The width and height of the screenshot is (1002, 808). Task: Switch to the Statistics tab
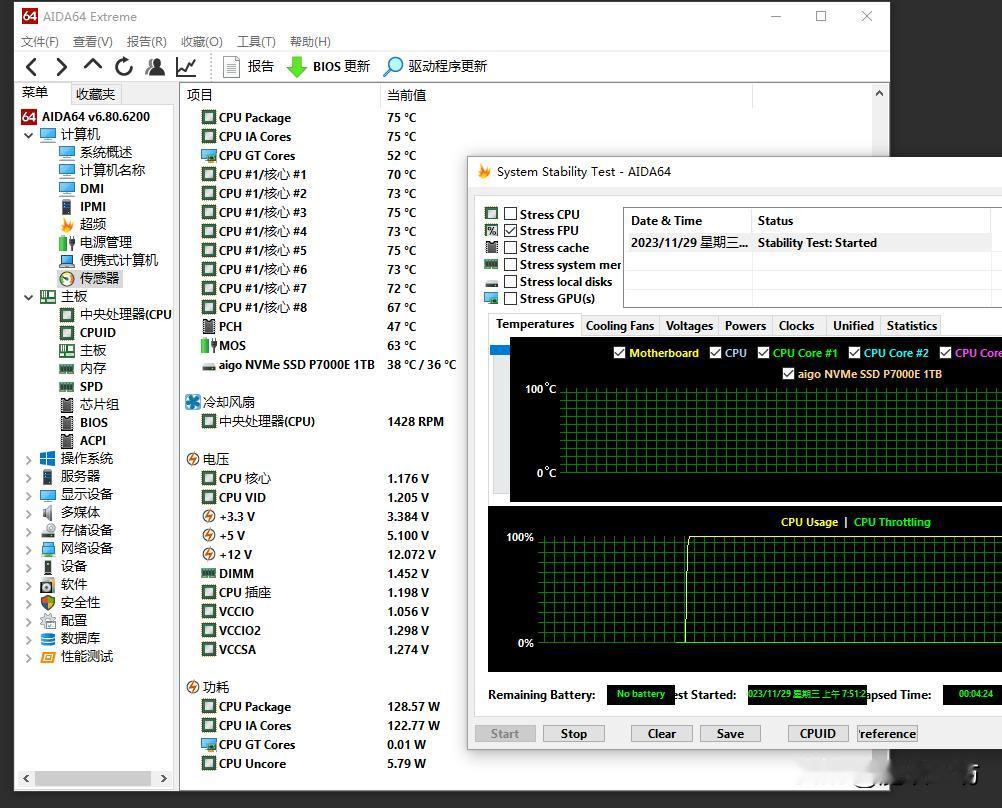pyautogui.click(x=912, y=326)
